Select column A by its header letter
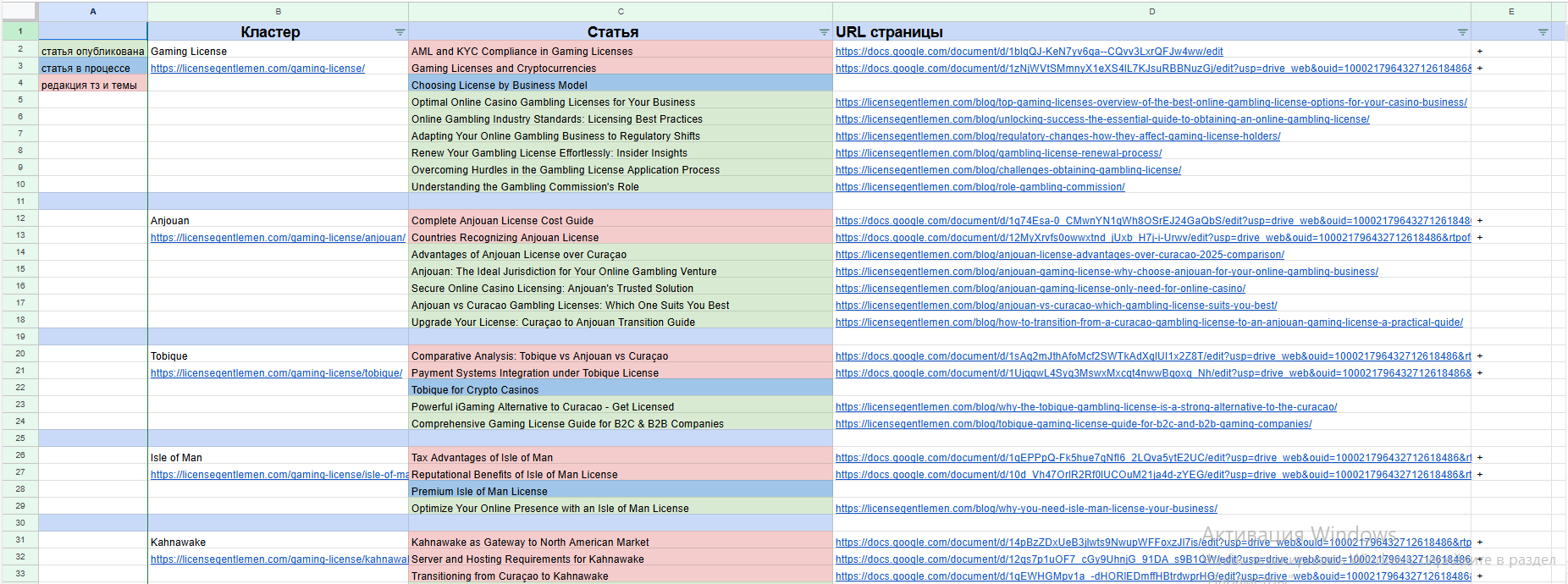 93,11
